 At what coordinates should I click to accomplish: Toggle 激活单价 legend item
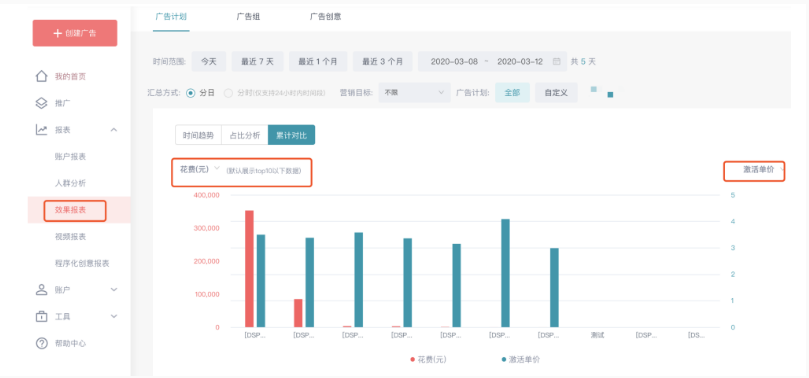521,359
